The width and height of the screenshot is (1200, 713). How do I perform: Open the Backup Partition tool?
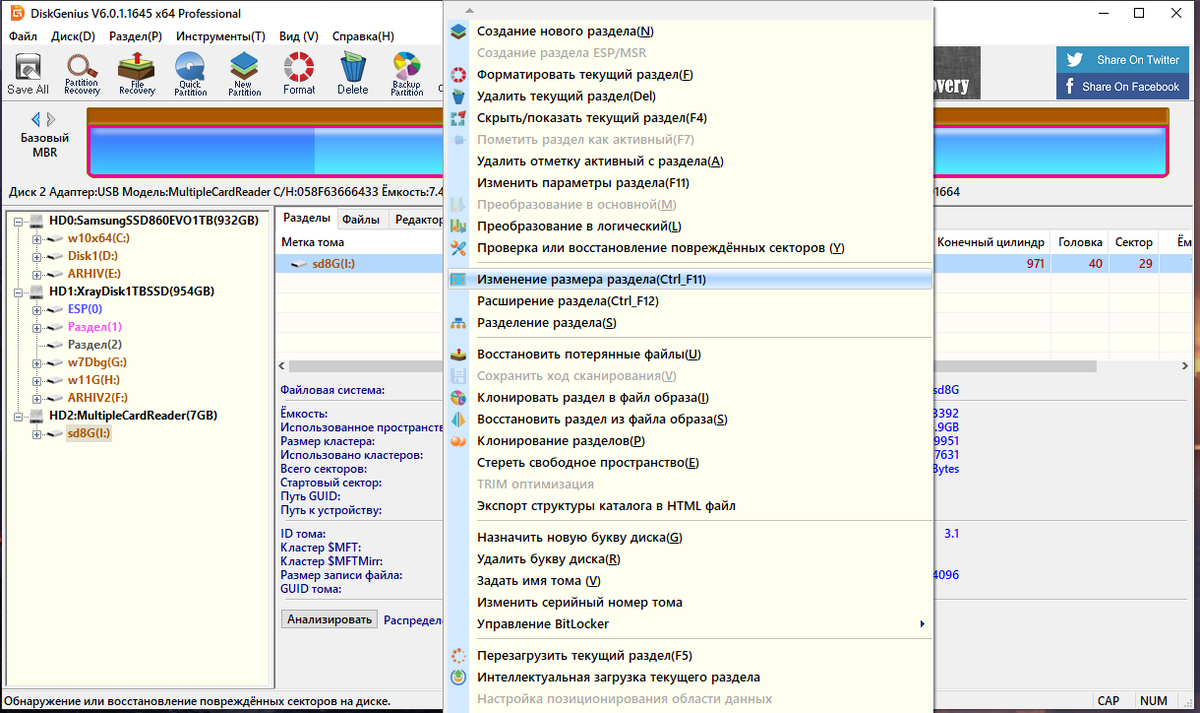(x=406, y=74)
